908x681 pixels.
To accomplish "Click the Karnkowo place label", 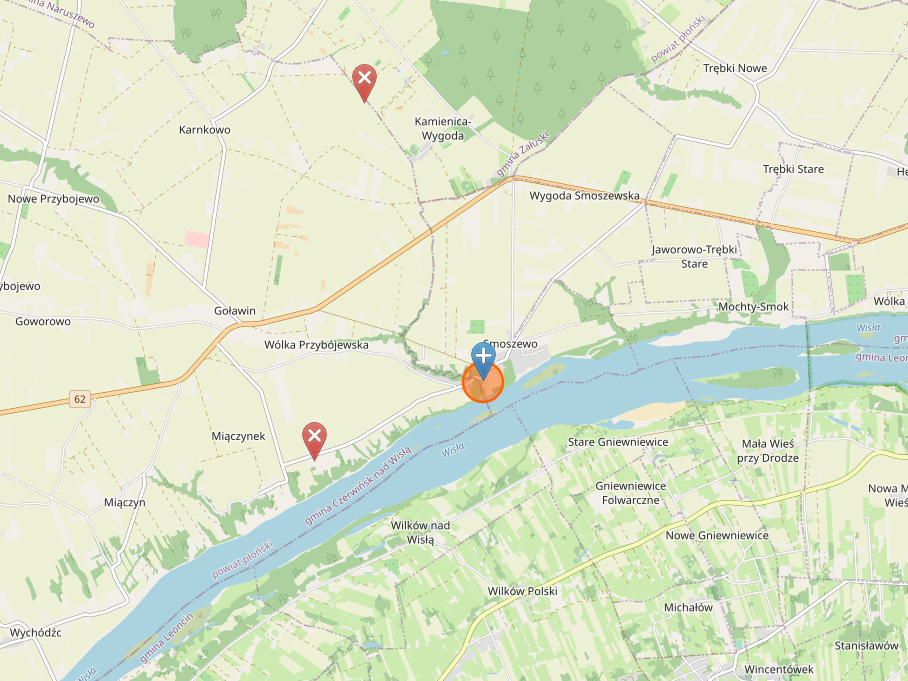I will (x=204, y=130).
